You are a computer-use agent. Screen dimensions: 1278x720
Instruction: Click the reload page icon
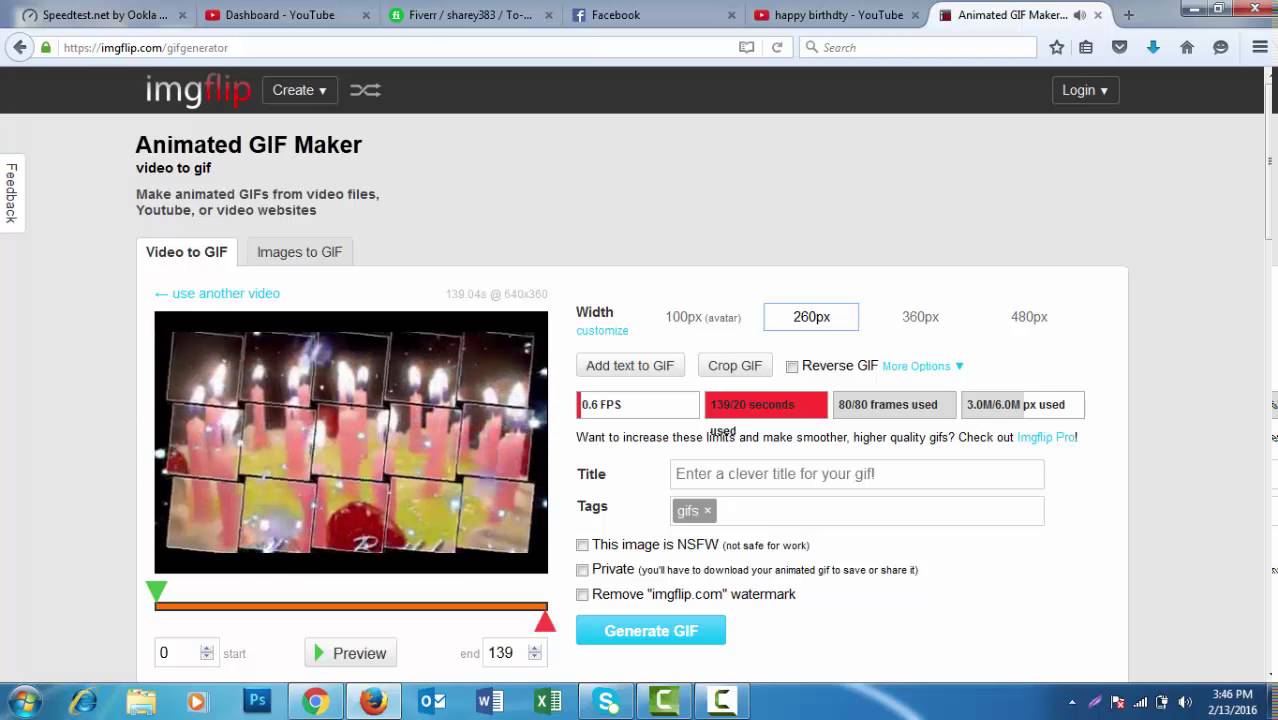tap(777, 47)
